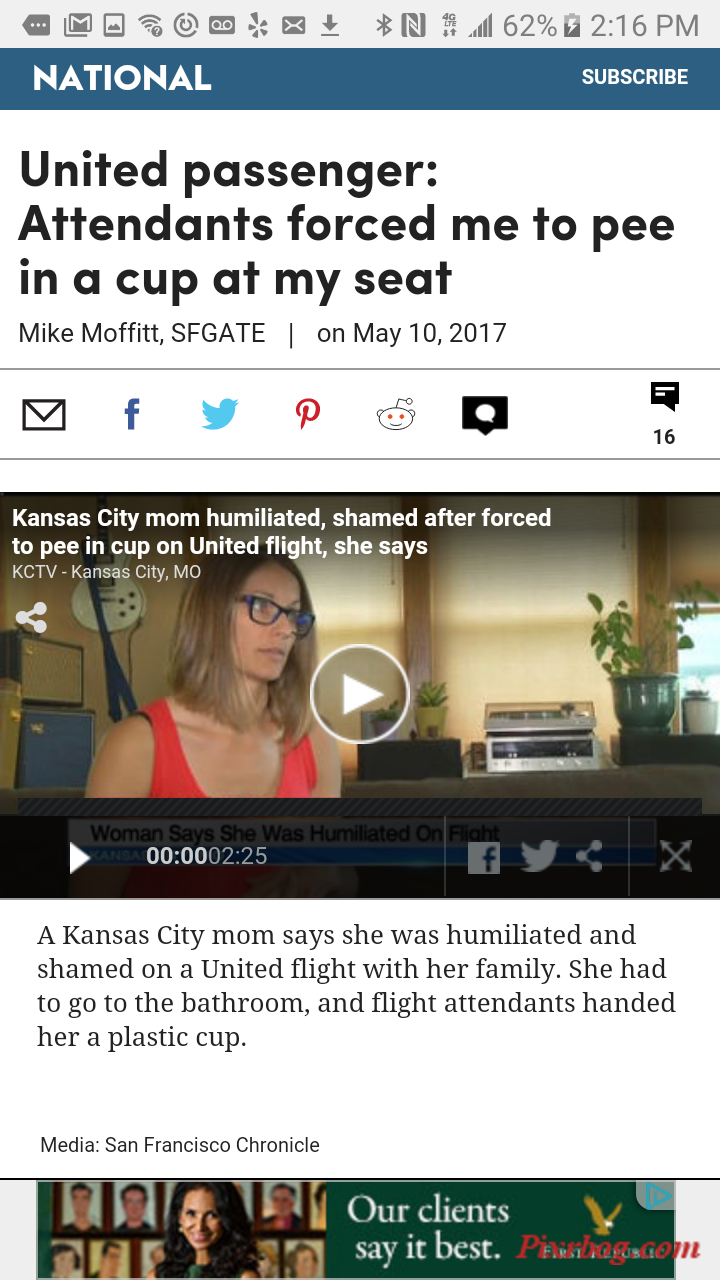Share video on Facebook from player bar

click(x=484, y=857)
